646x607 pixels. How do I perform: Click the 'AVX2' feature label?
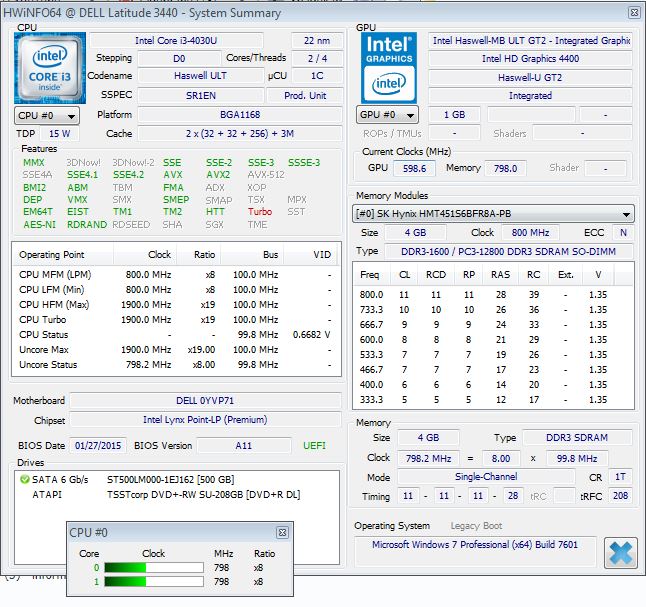(x=218, y=175)
